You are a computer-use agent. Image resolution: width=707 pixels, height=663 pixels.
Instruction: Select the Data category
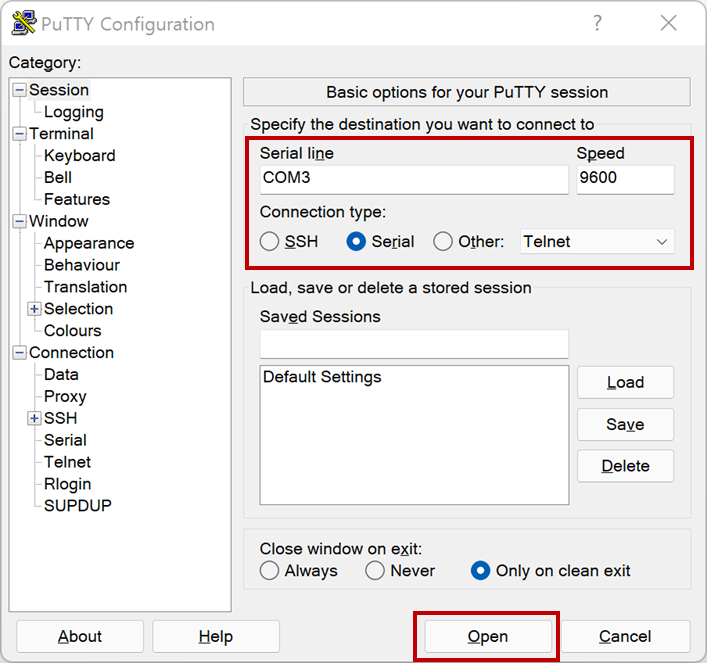coord(61,374)
